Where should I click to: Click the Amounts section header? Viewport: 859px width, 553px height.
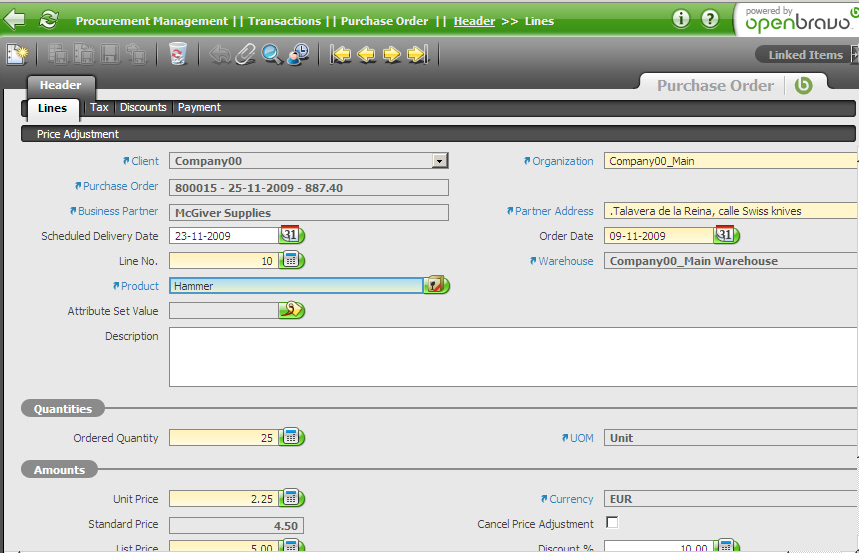tap(60, 470)
